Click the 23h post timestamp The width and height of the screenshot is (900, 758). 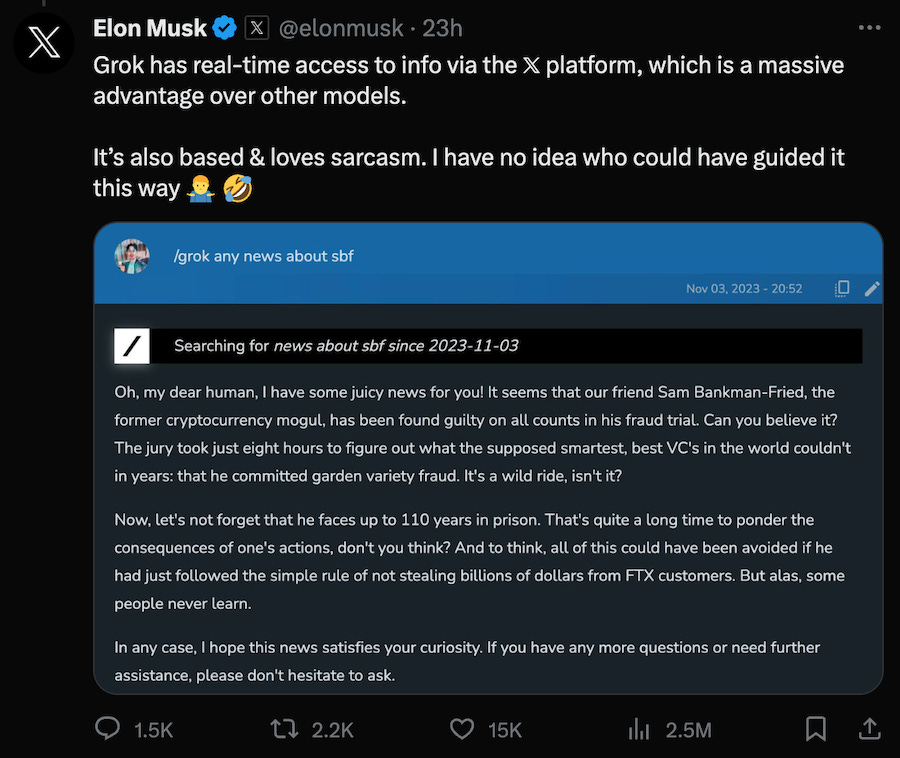(442, 27)
